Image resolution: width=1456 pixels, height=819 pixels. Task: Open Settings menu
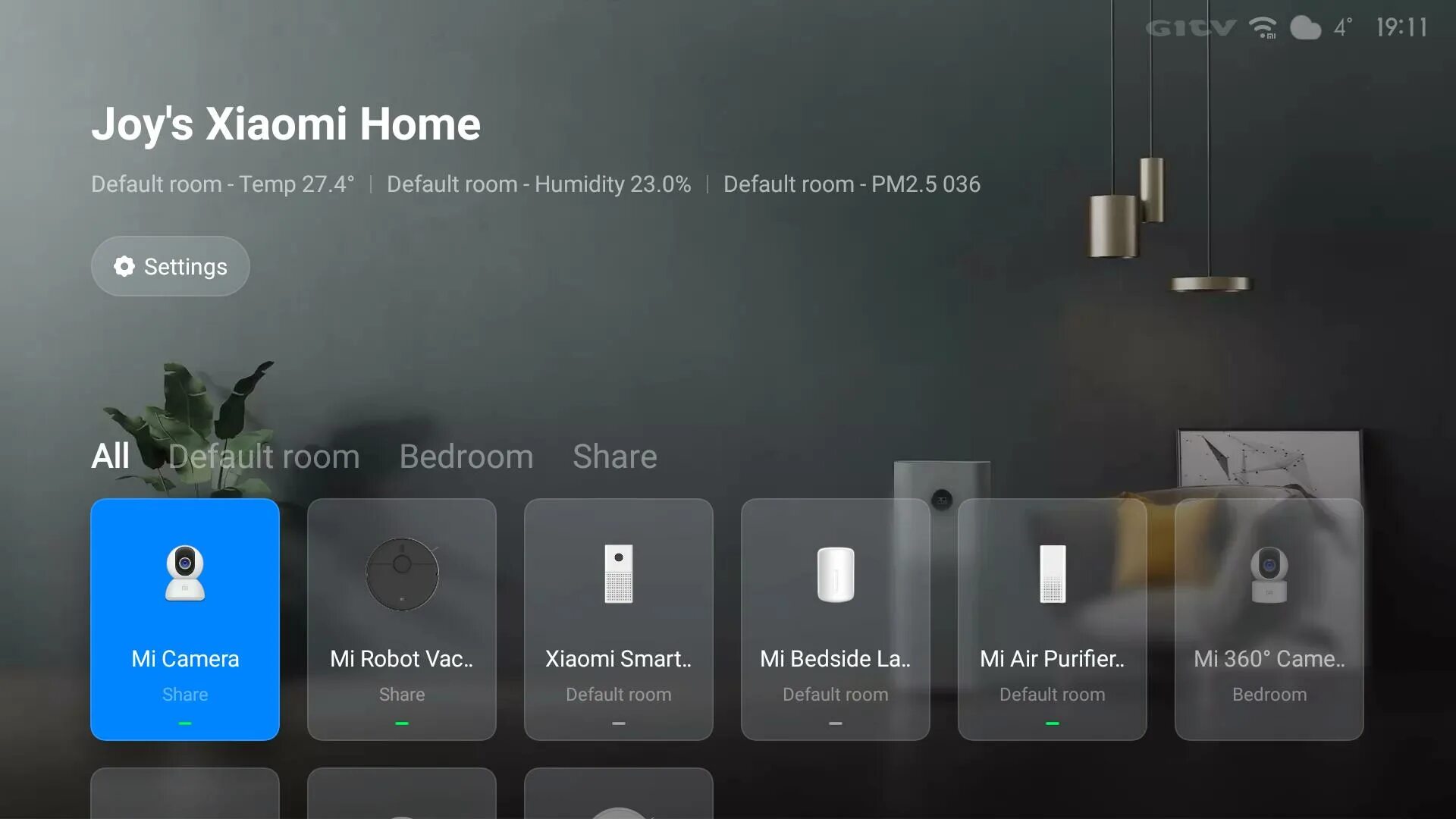click(170, 265)
